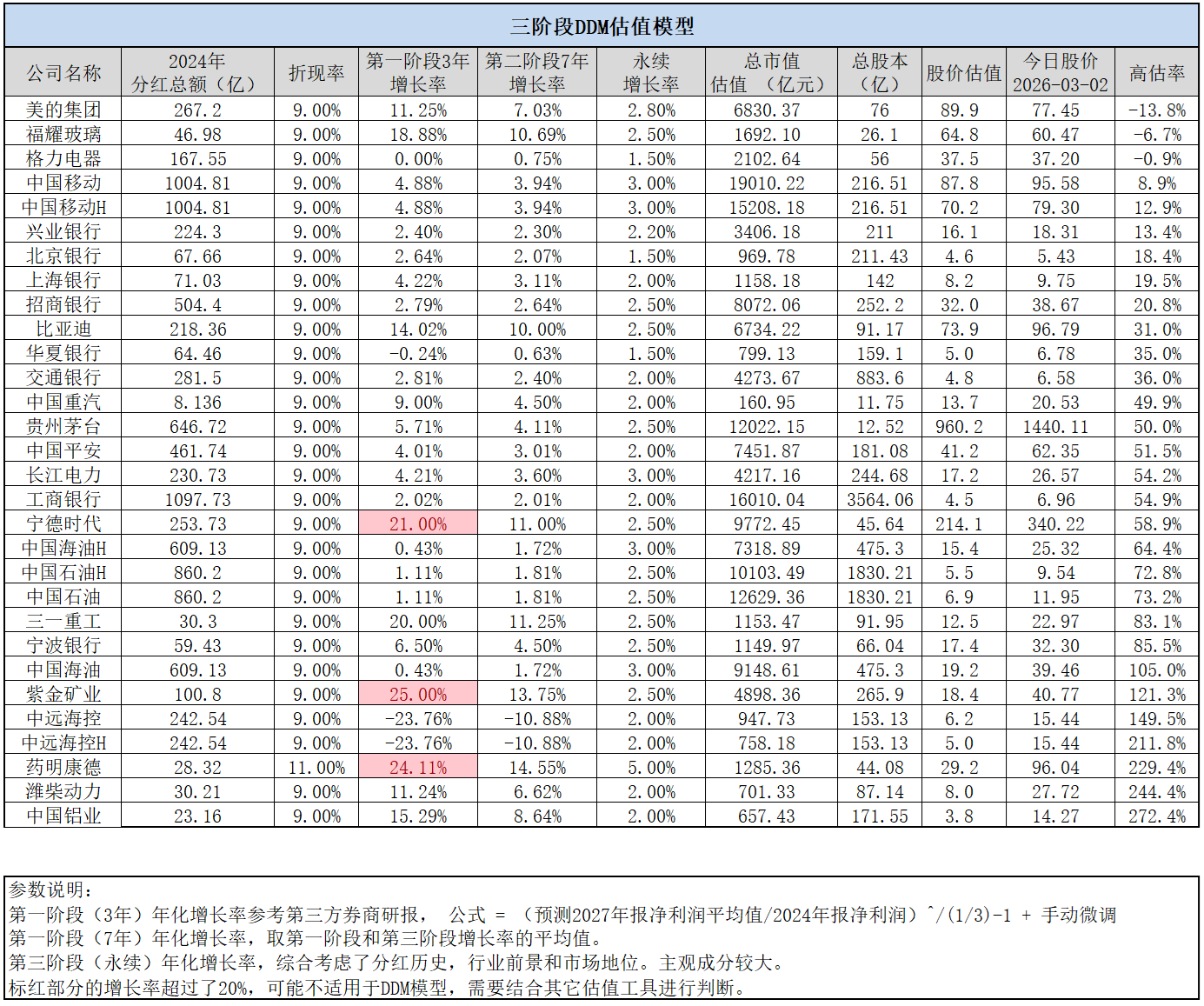The width and height of the screenshot is (1204, 1006).
Task: Click the 药明康德 company name
Action: point(63,767)
